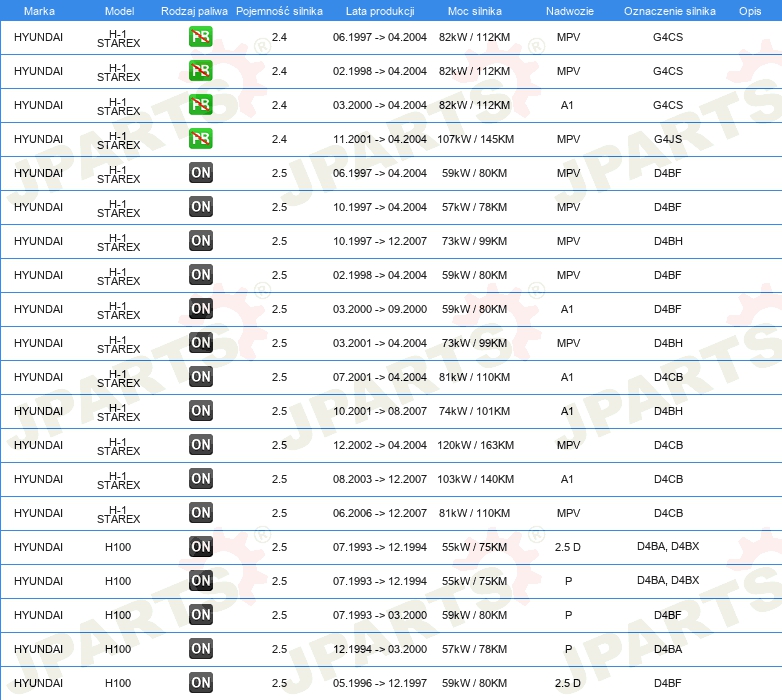This screenshot has height=700, width=782.
Task: Select the HYUNDAI cell in the 120kW / 163KM row
Action: click(x=38, y=445)
